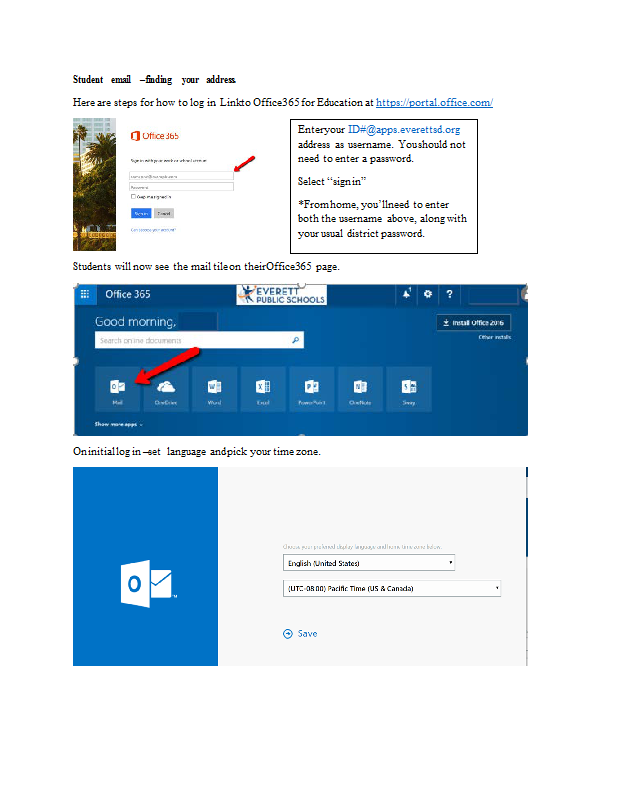Open the Other installs link

point(495,337)
